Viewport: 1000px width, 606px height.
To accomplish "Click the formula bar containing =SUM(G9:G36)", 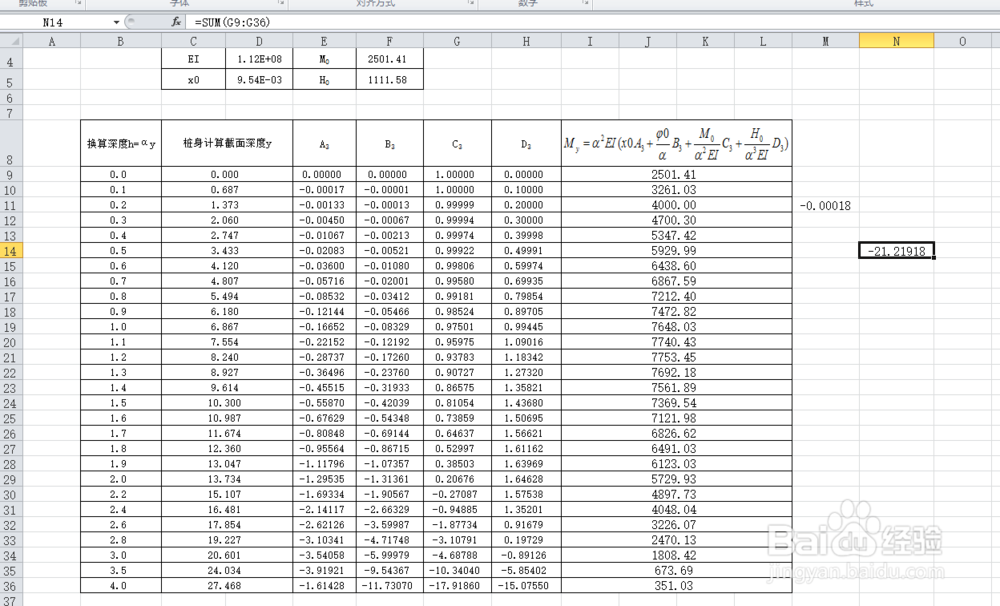I will (x=593, y=22).
